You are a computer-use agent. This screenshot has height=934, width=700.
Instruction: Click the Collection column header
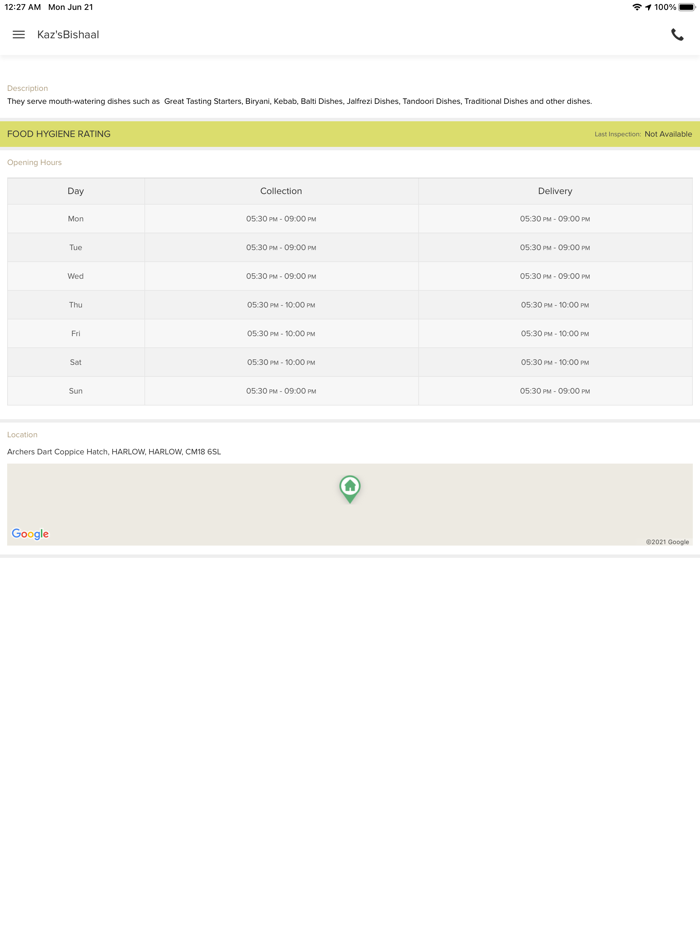[x=281, y=191]
